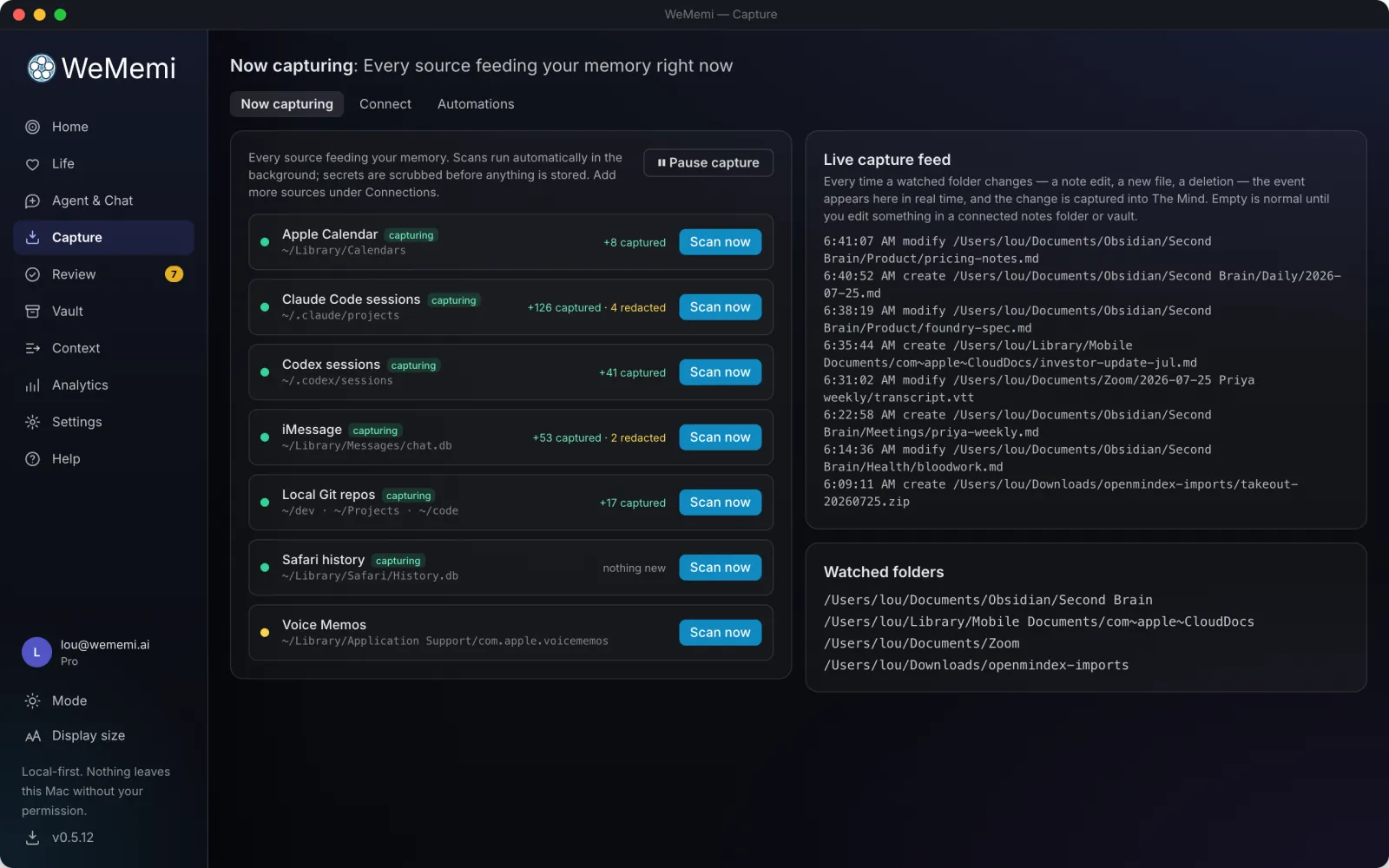Select watched folder Obsidian/Second Brain path
Image resolution: width=1389 pixels, height=868 pixels.
click(988, 600)
